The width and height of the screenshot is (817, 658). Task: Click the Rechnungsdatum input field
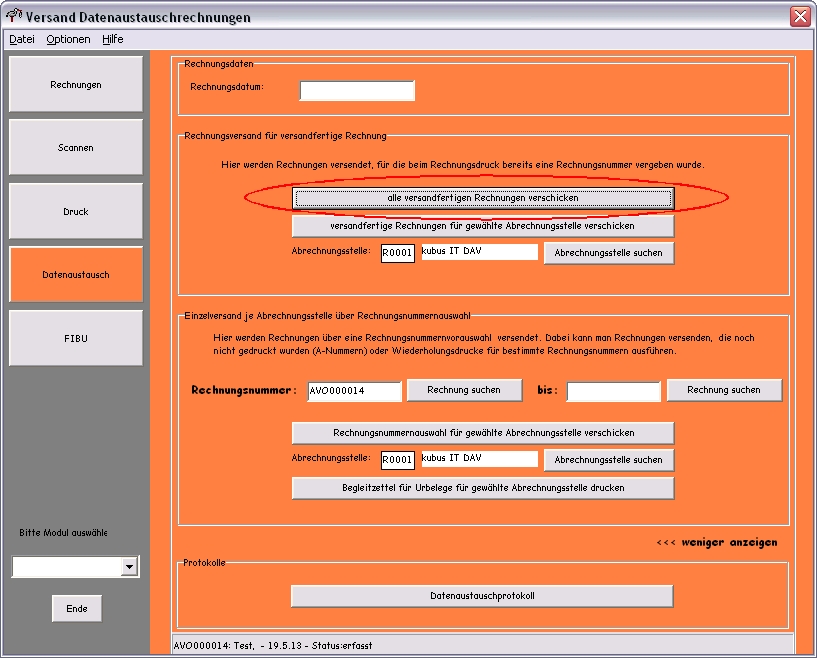coord(357,91)
